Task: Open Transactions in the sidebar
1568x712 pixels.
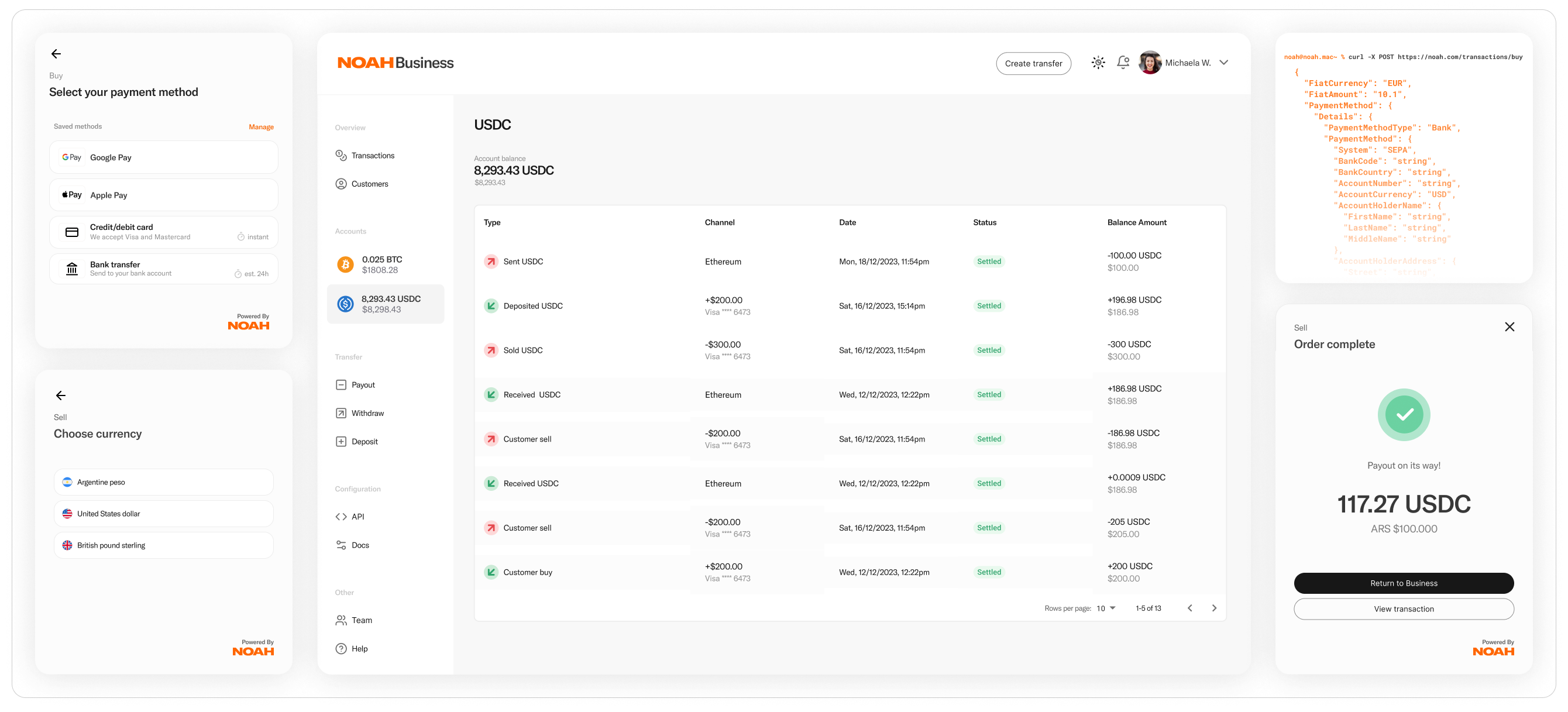Action: point(373,156)
